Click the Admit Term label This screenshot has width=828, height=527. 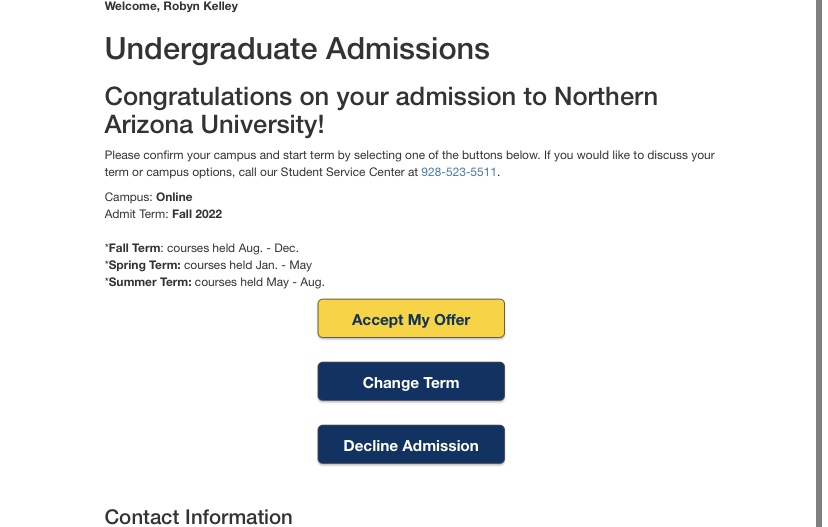[x=137, y=214]
